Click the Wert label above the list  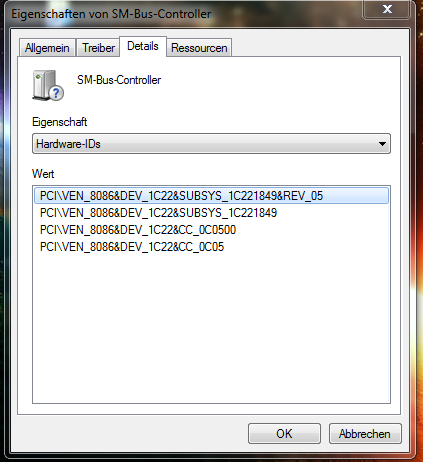(x=43, y=174)
